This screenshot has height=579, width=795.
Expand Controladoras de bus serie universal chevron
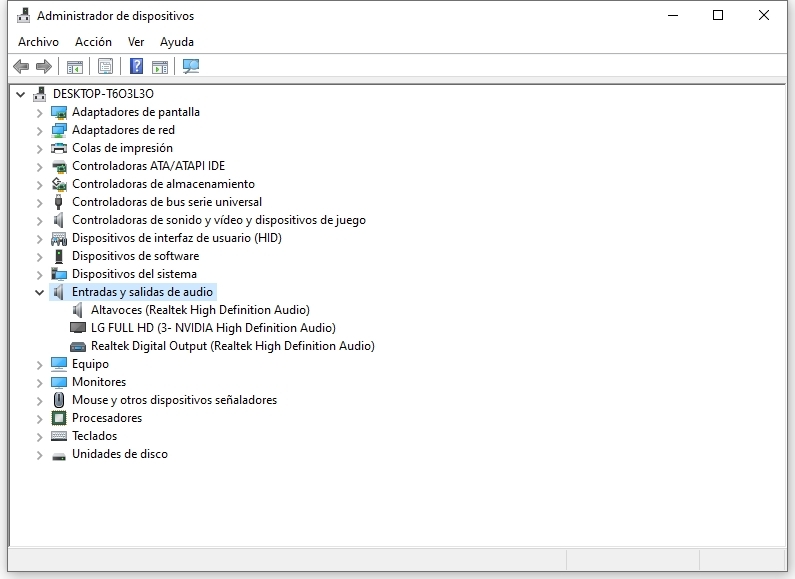40,203
